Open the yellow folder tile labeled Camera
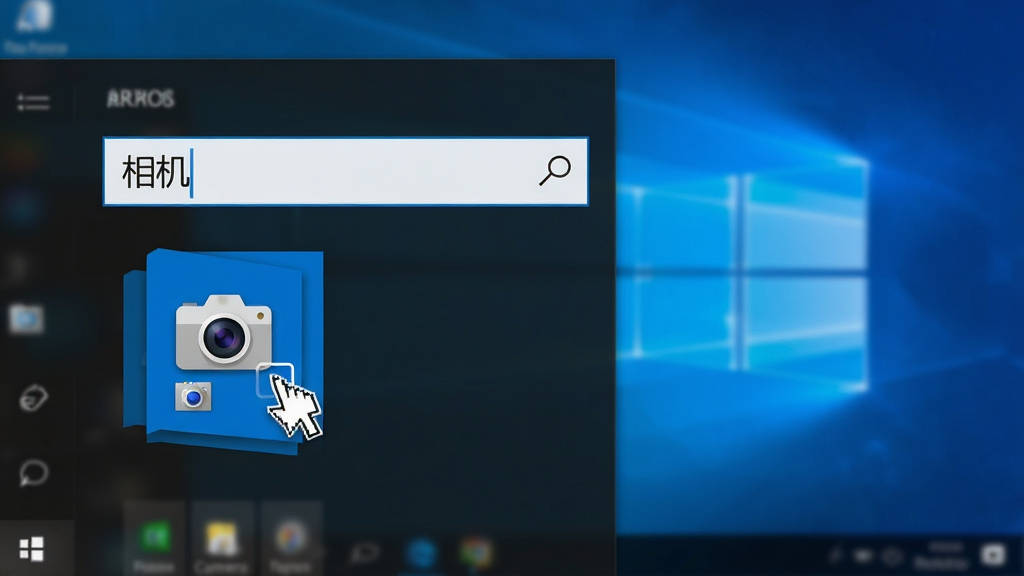This screenshot has height=576, width=1024. pos(222,539)
